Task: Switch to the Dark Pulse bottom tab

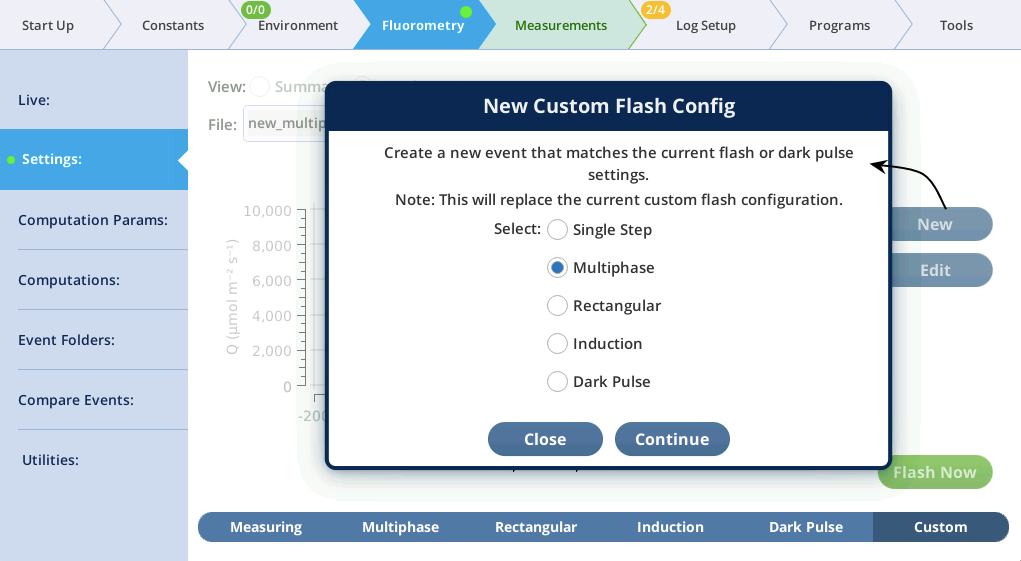Action: click(x=805, y=527)
